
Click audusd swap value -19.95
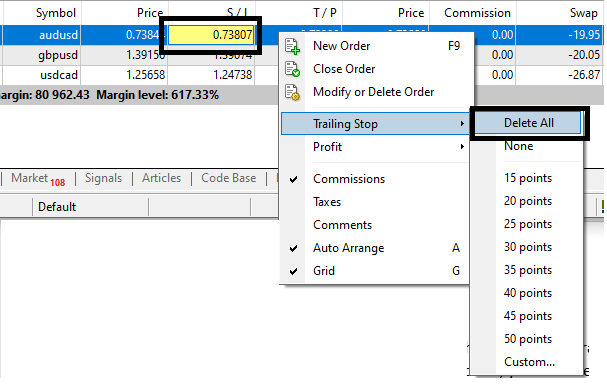(584, 35)
